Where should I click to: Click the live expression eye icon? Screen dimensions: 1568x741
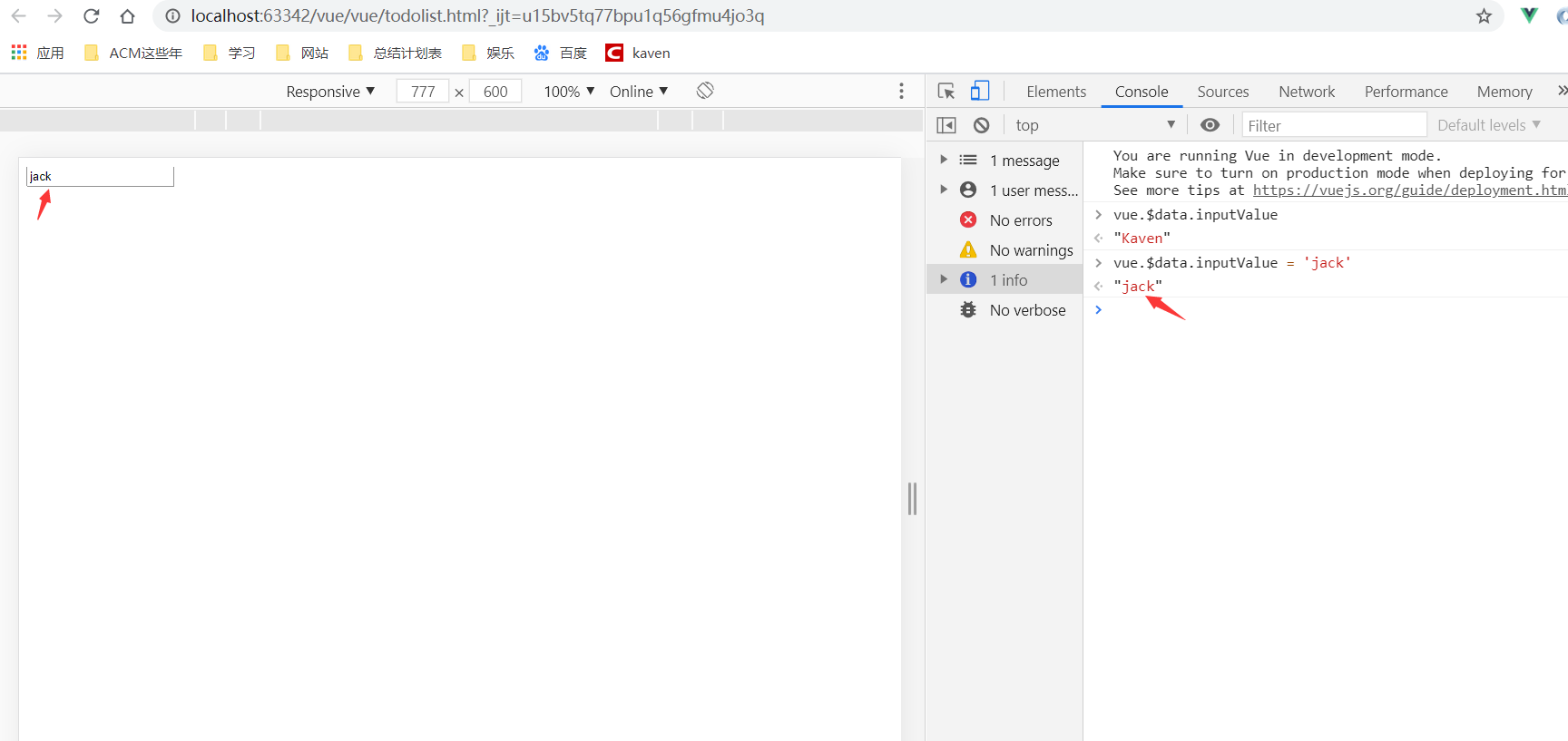(1210, 125)
